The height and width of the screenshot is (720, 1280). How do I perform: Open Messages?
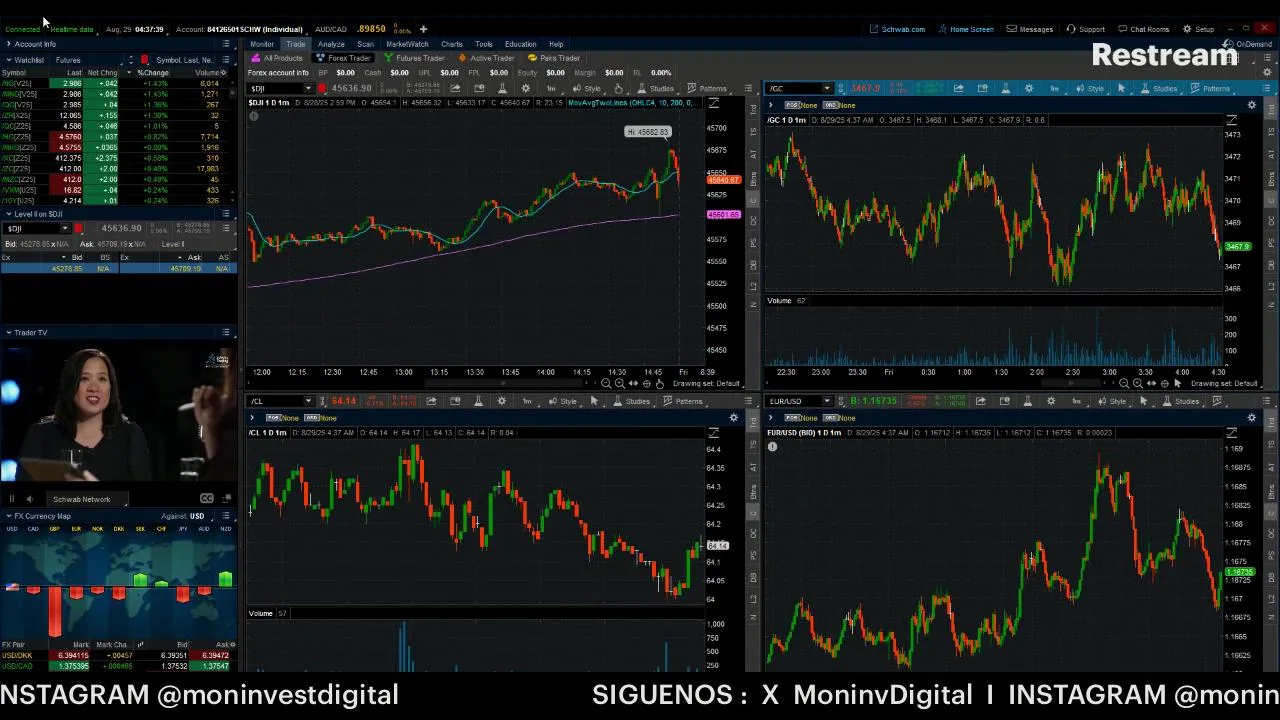tap(1030, 29)
